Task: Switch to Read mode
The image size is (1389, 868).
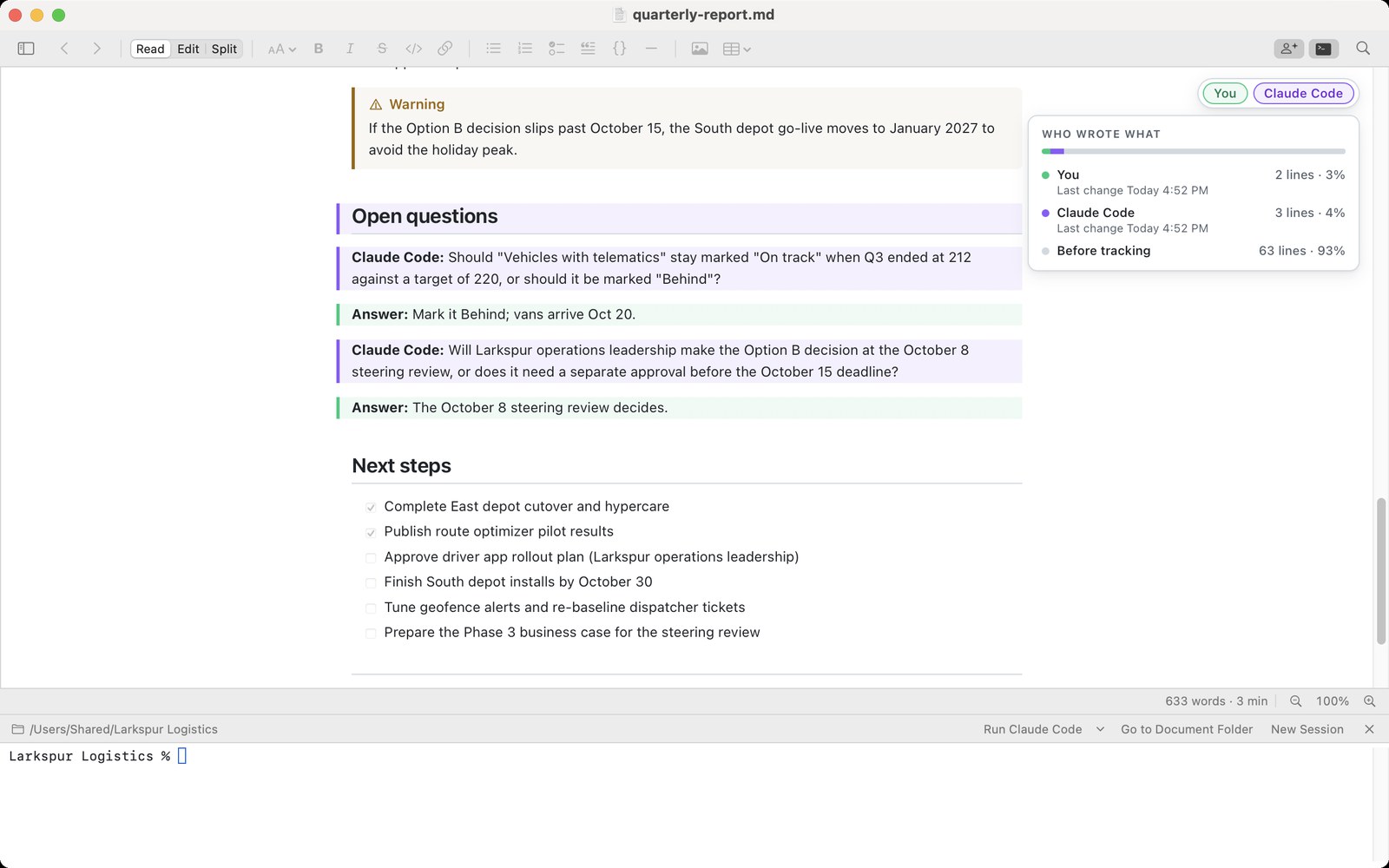Action: (150, 49)
